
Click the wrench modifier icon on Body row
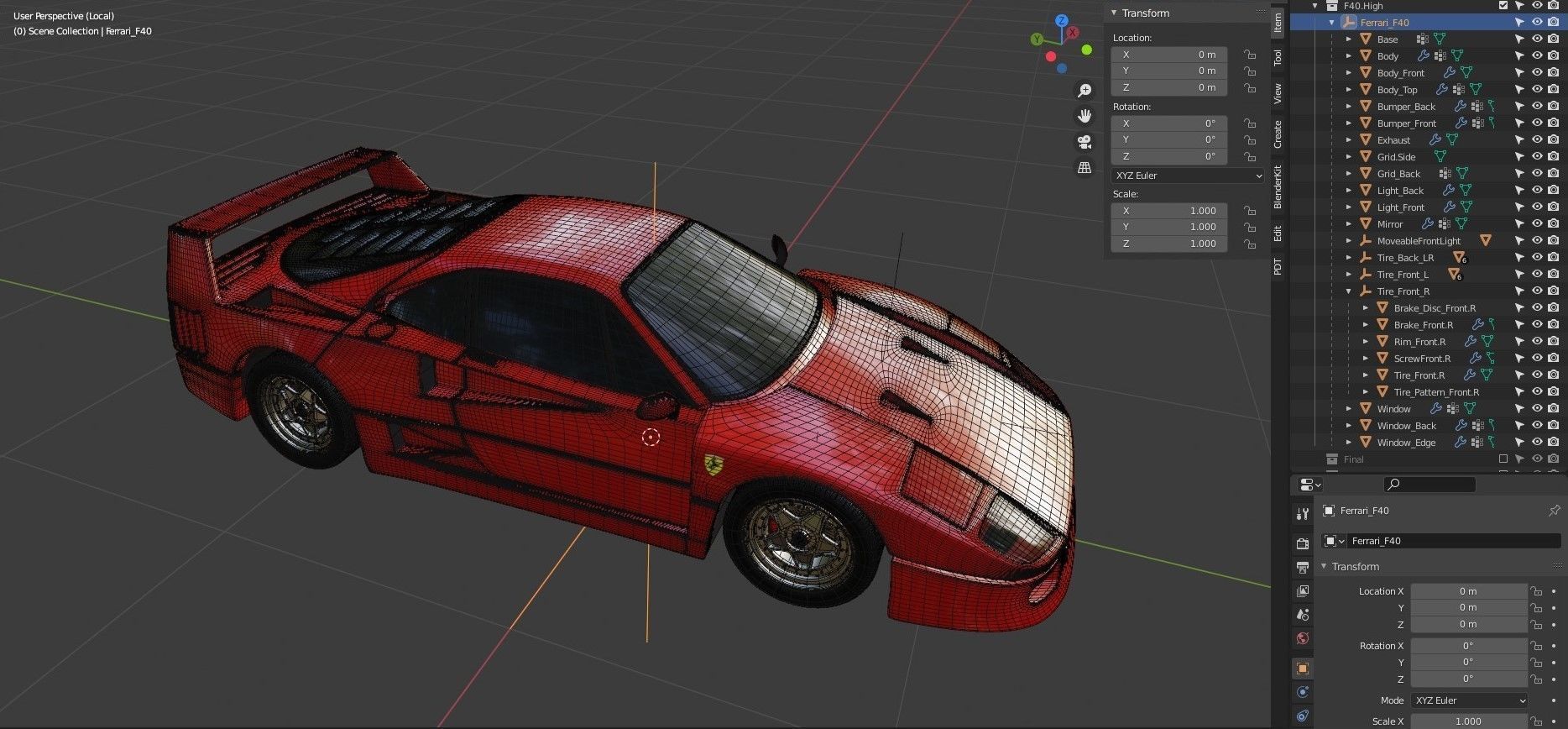coord(1423,56)
